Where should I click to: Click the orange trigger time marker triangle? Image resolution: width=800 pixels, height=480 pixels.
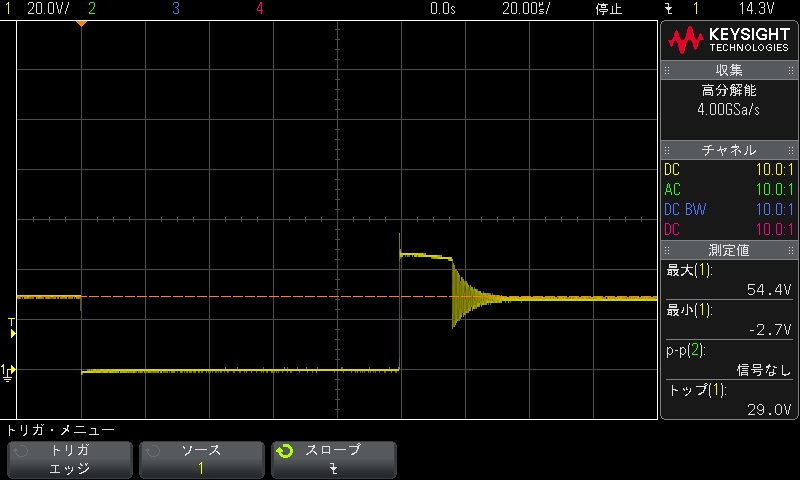(x=81, y=23)
